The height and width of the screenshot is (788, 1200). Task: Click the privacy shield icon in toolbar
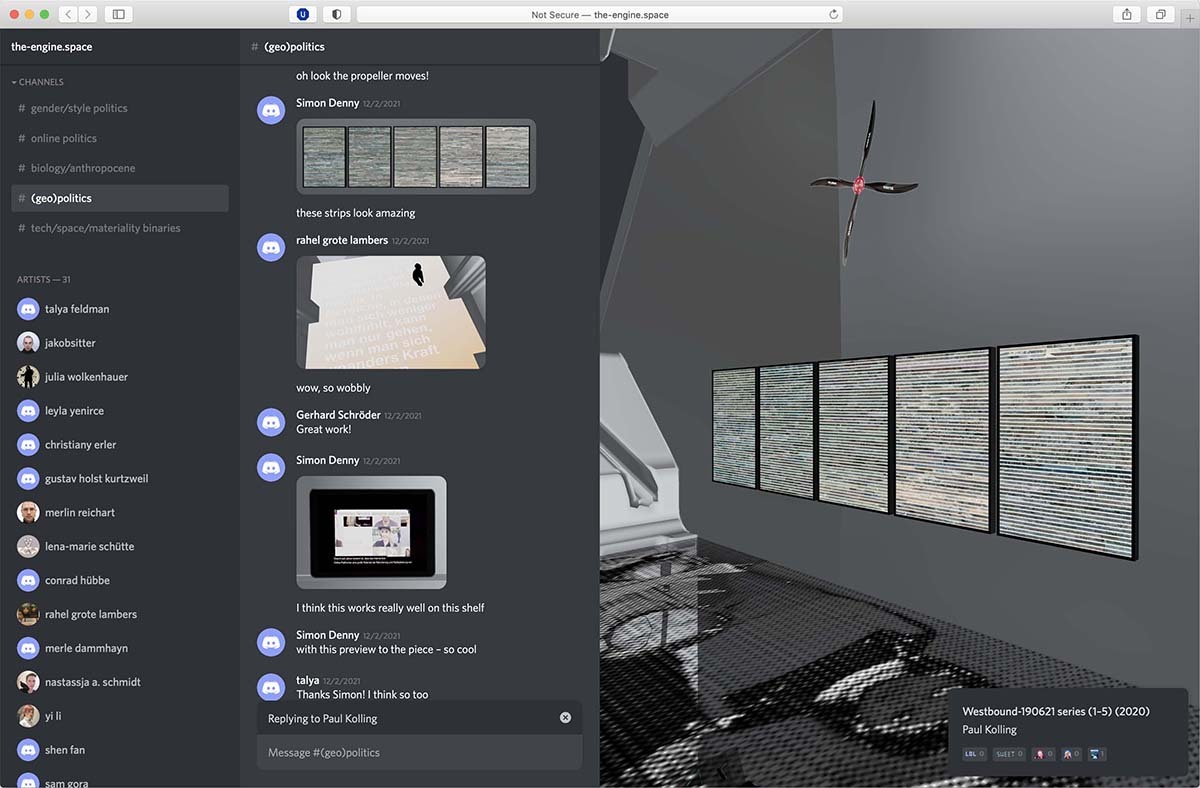click(x=336, y=14)
